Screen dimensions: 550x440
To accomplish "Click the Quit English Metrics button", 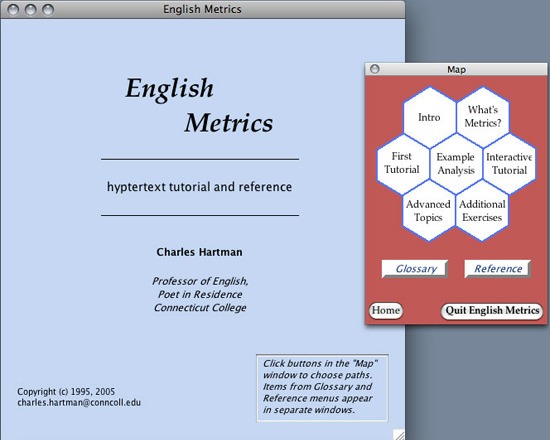I will 492,311.
